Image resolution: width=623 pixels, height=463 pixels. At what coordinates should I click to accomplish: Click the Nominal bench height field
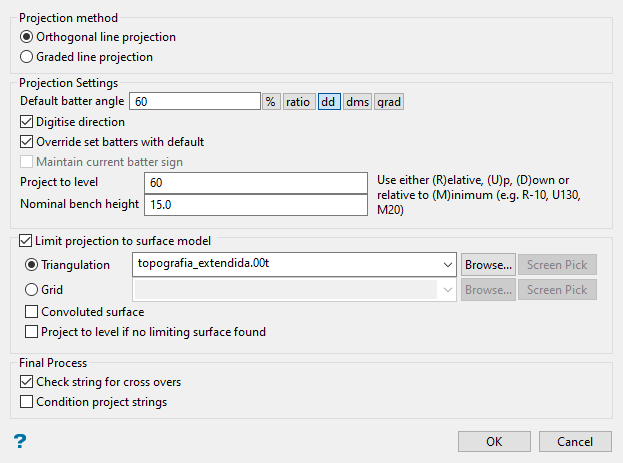(x=255, y=204)
